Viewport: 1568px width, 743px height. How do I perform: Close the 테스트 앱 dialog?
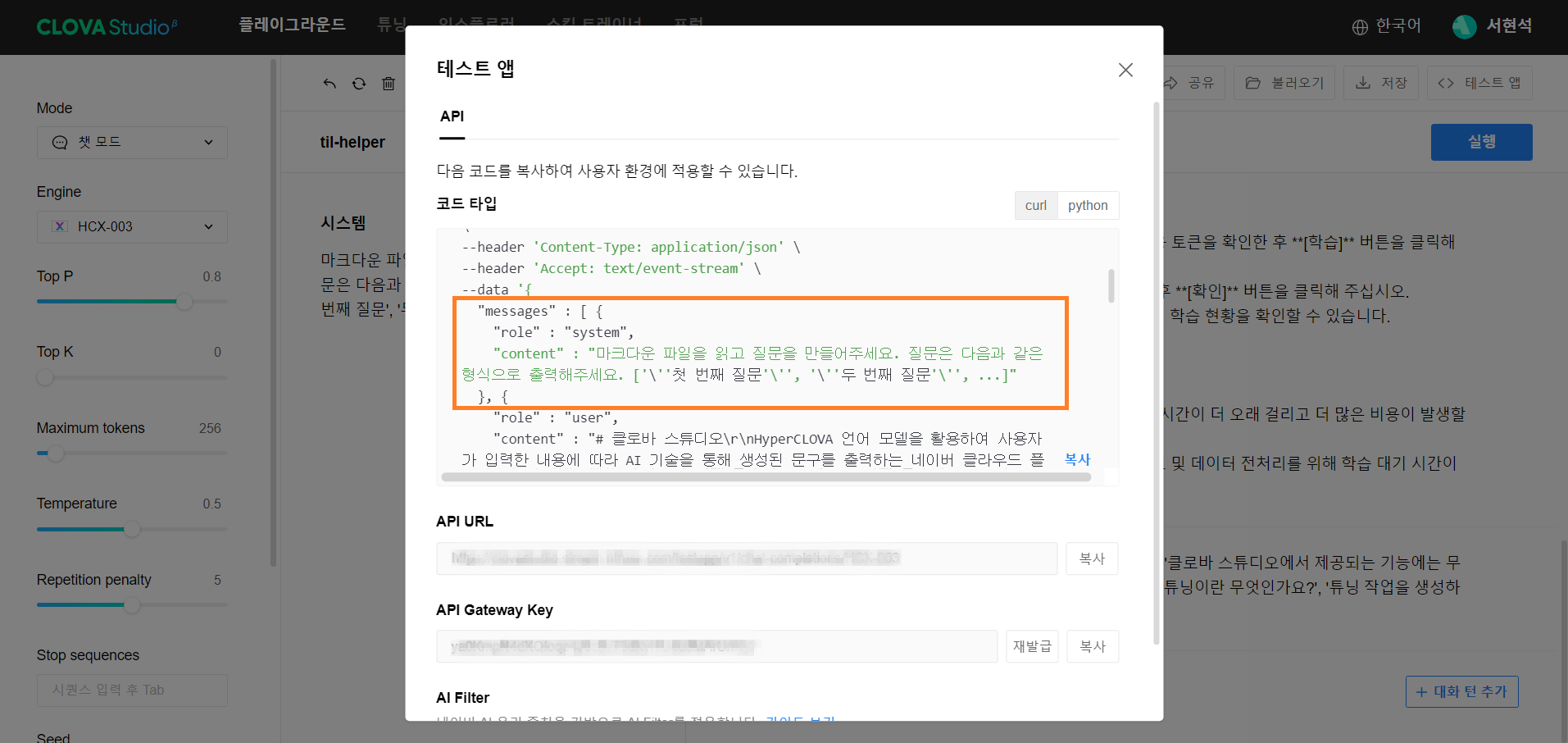click(x=1125, y=70)
